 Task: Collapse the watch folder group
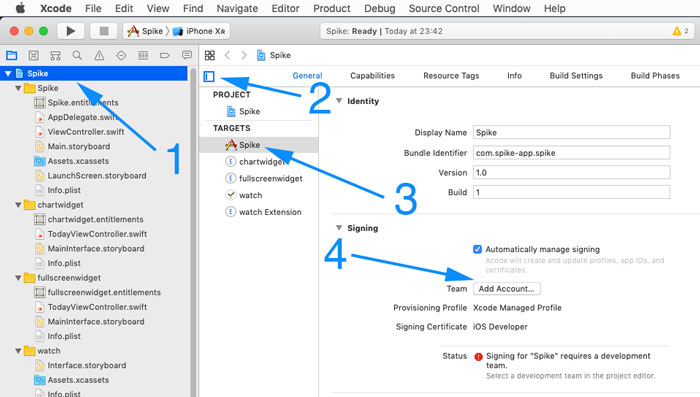18,351
